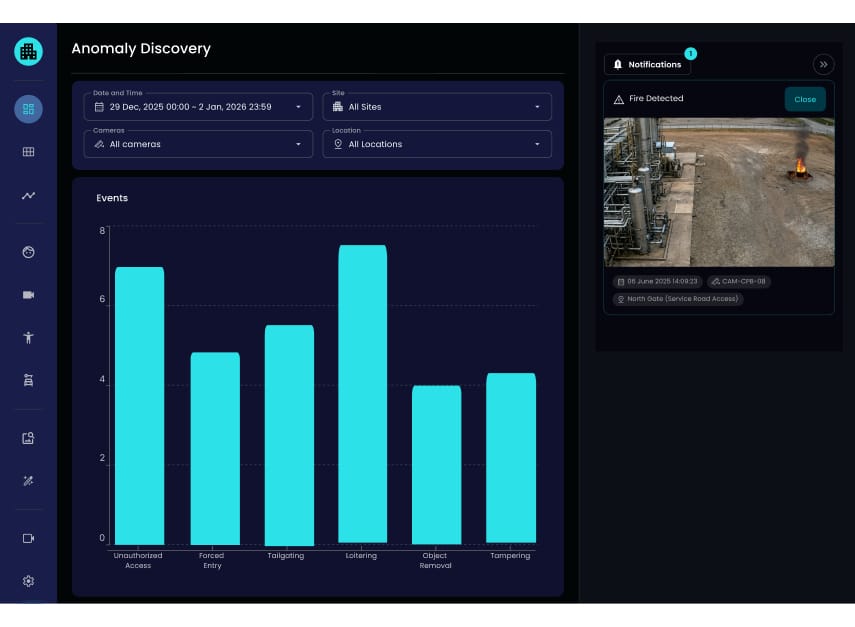Click the 'All cameras' value text
The height and width of the screenshot is (627, 855).
[x=135, y=144]
